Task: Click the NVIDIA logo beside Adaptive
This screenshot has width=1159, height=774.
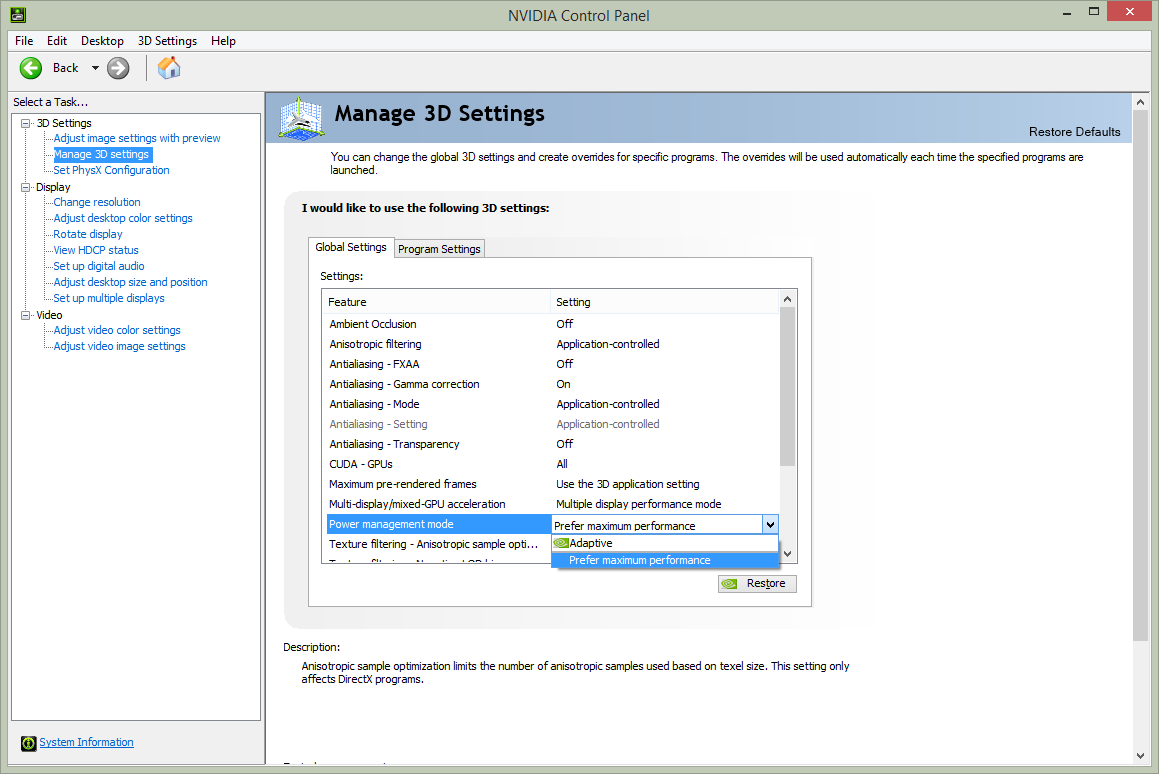Action: (561, 543)
